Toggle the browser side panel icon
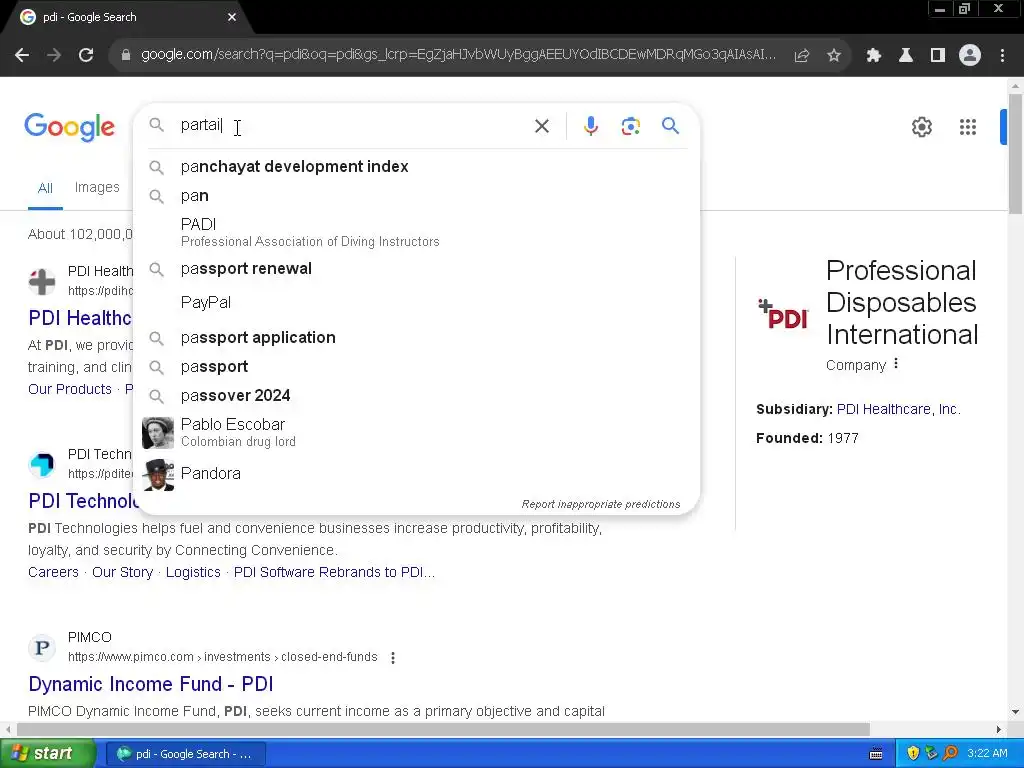The width and height of the screenshot is (1024, 768). pos(938,56)
